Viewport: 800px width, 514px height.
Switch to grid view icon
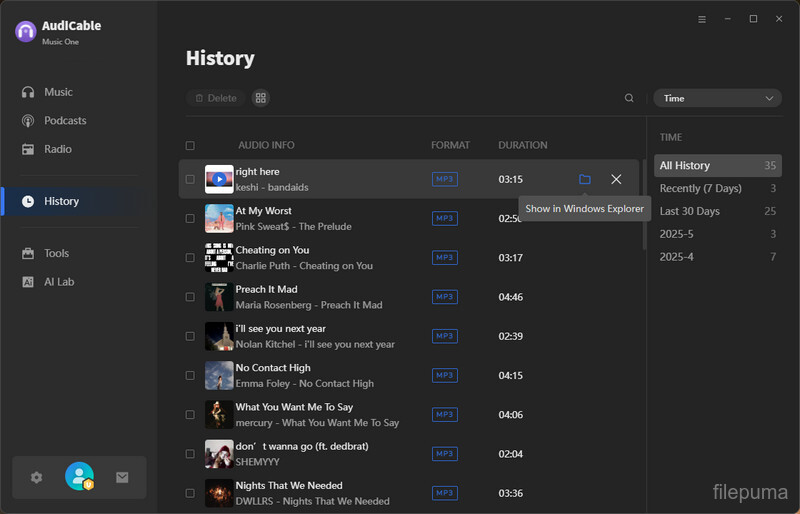click(261, 98)
